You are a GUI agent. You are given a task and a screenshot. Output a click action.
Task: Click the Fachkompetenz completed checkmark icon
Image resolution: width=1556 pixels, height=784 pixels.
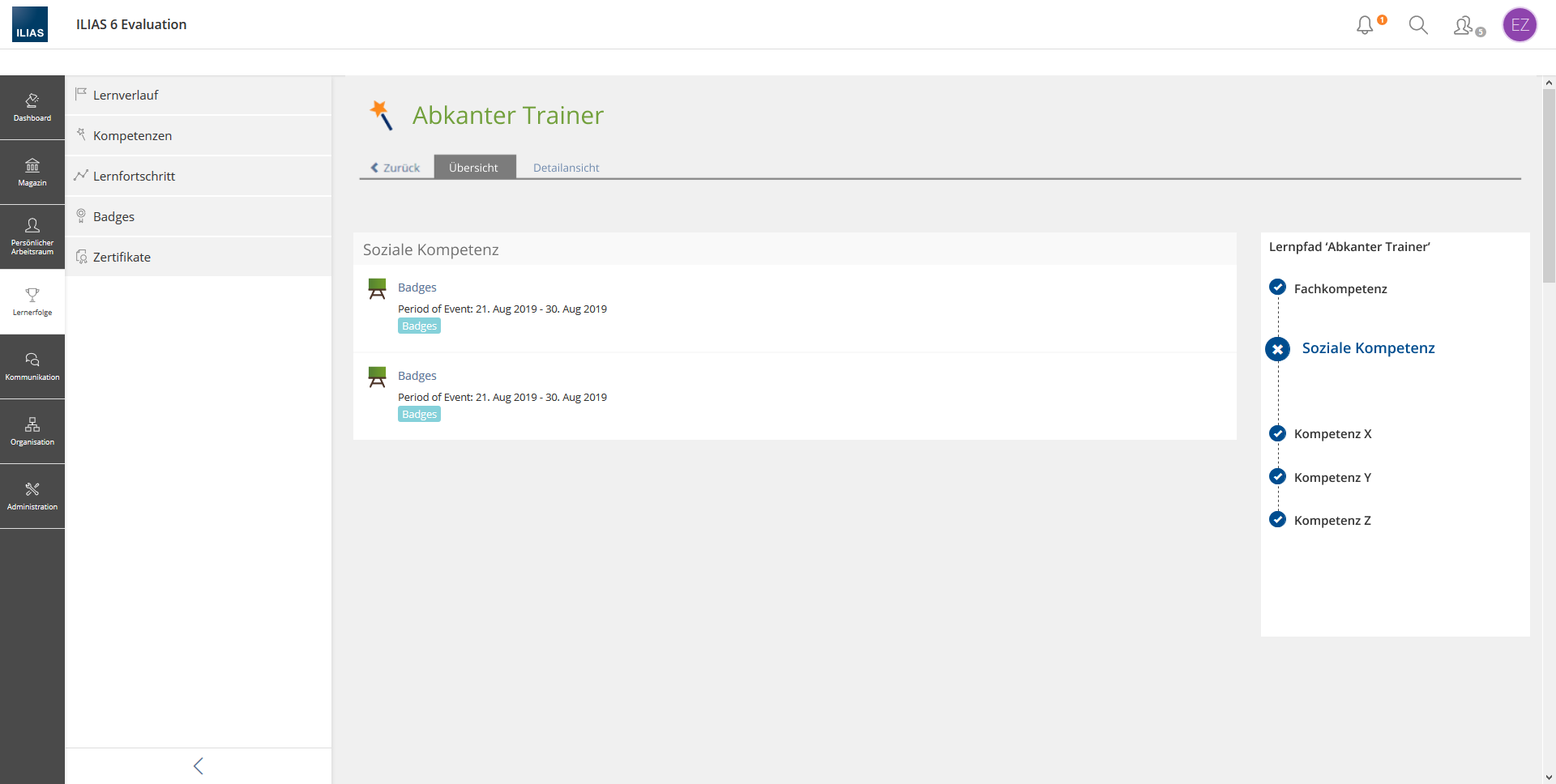(x=1277, y=287)
